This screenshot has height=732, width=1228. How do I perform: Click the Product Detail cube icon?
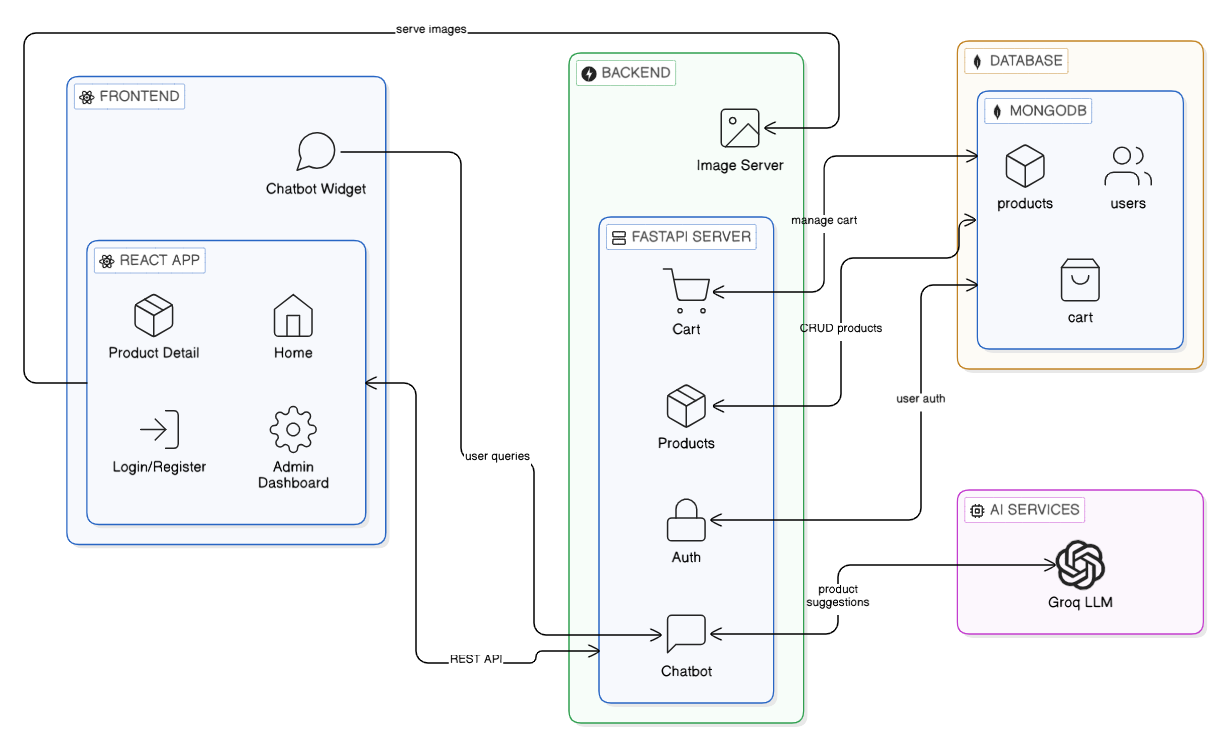(152, 316)
